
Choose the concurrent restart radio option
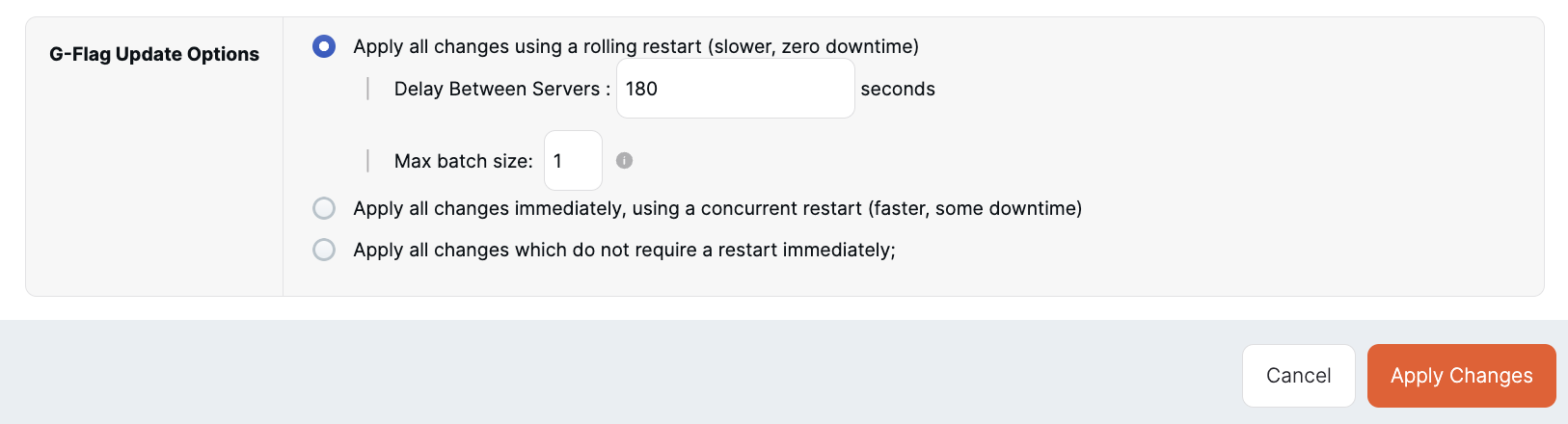pos(324,208)
